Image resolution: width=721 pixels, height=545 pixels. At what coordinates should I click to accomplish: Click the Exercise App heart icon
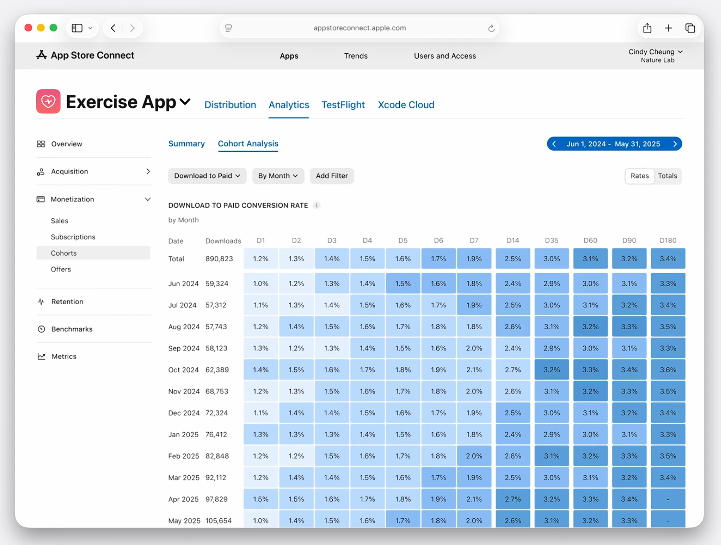point(48,101)
